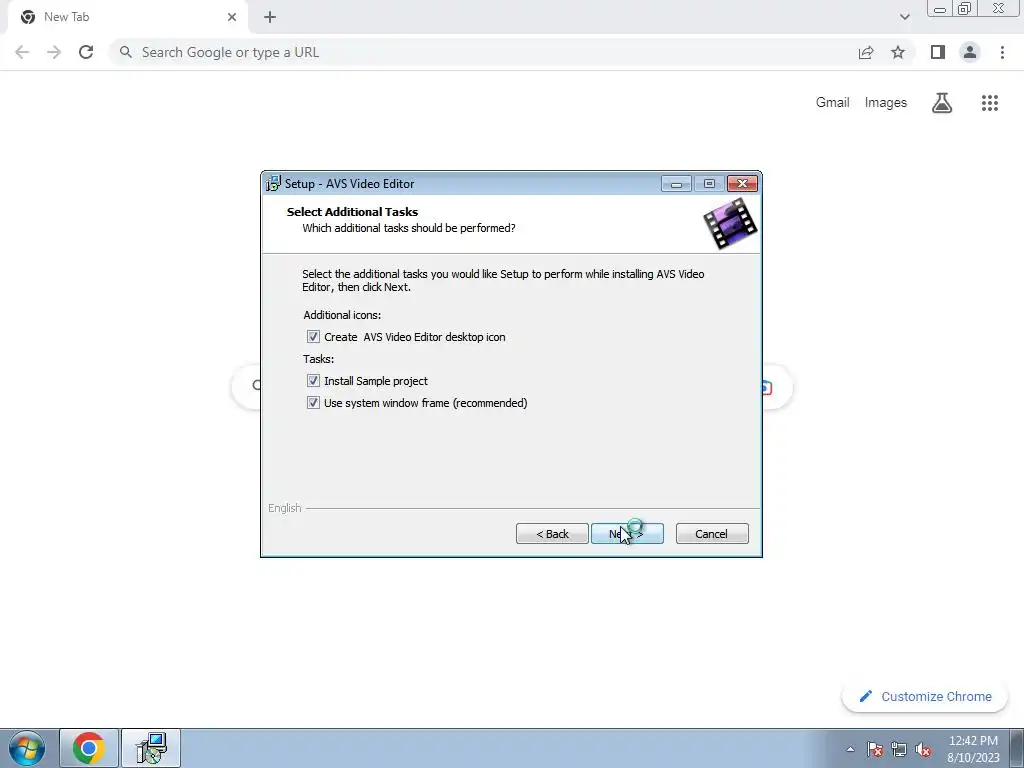Close the Setup dialog with X
The width and height of the screenshot is (1024, 768).
[743, 184]
